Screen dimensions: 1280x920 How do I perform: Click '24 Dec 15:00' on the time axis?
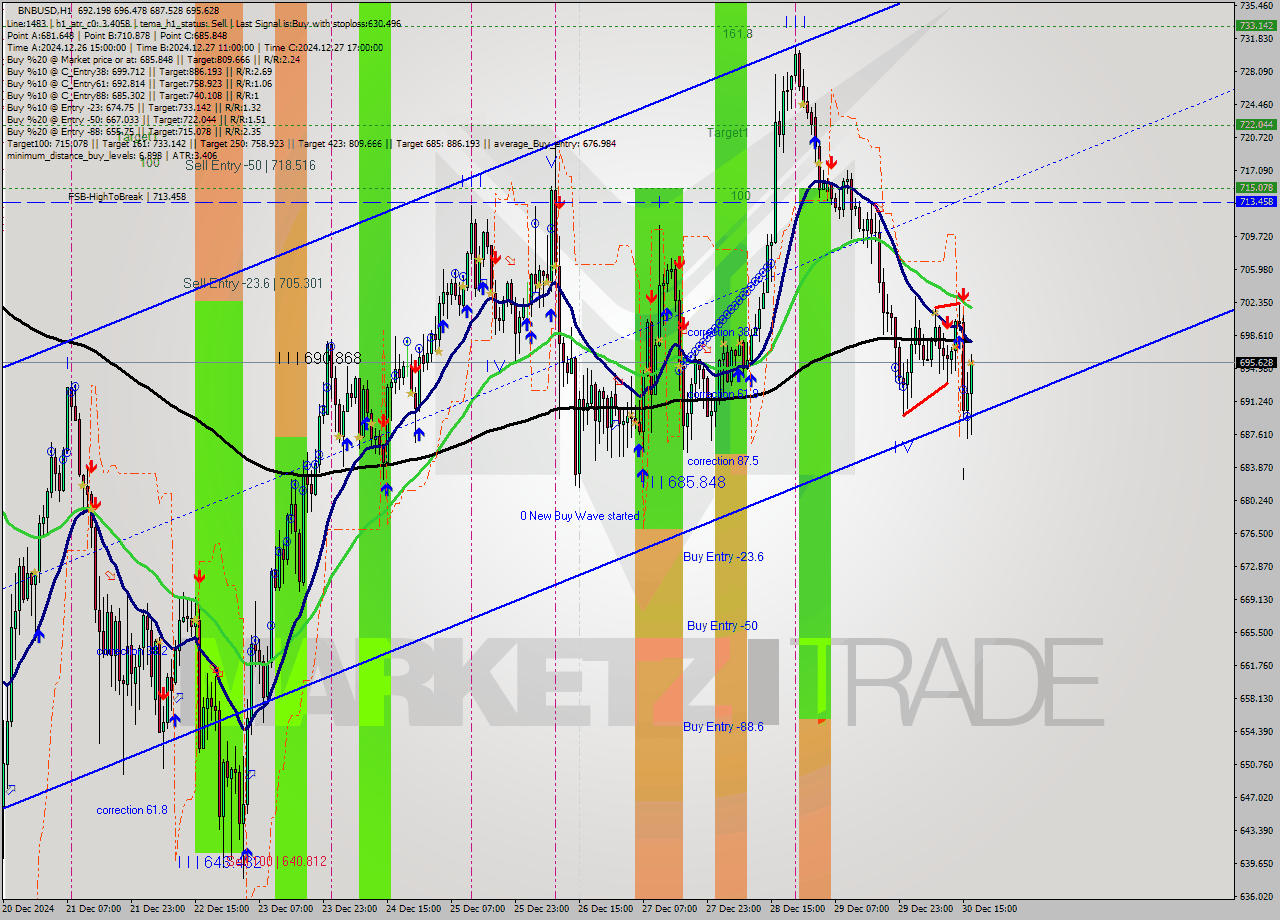413,909
